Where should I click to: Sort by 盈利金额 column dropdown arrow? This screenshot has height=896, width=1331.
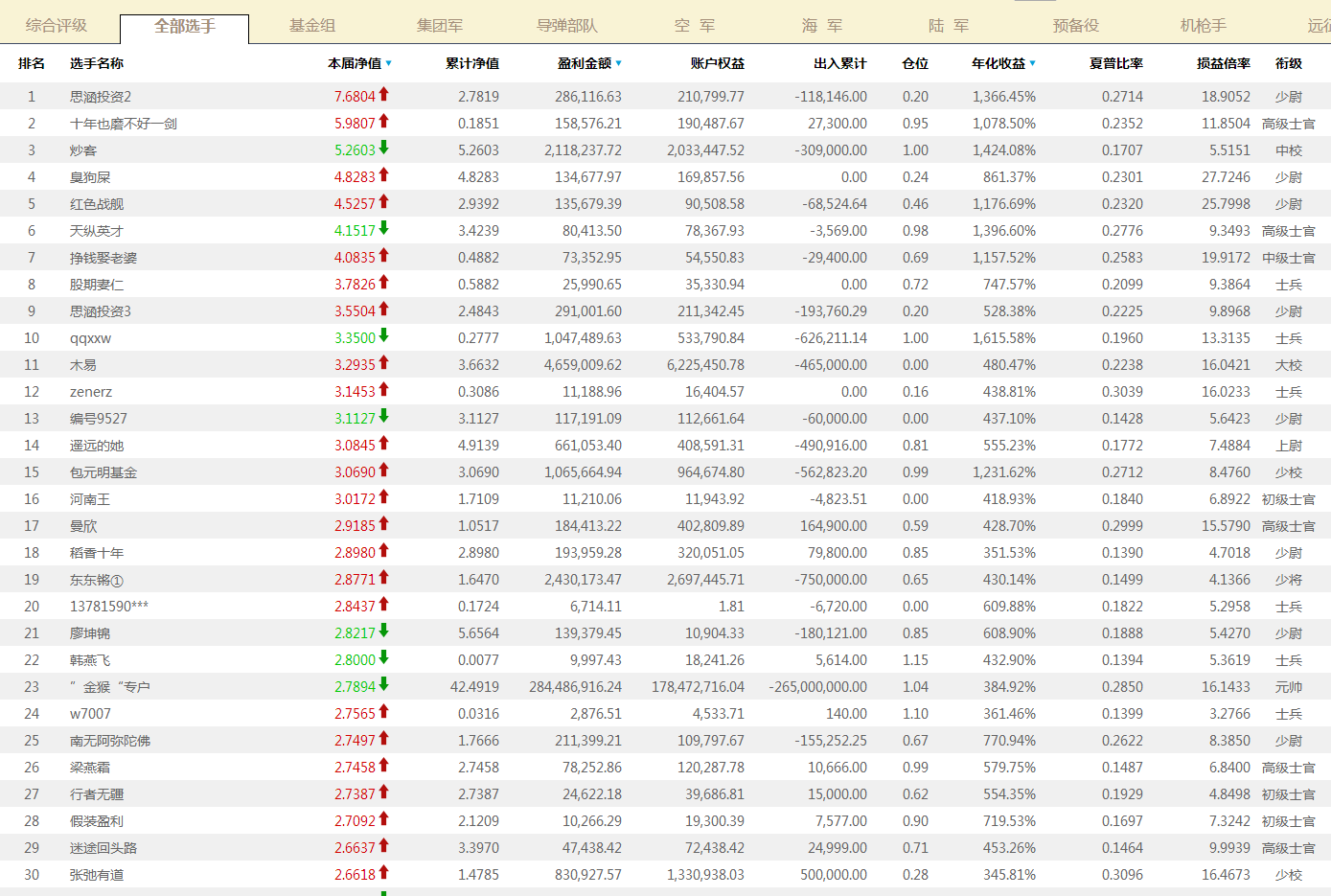coord(618,64)
